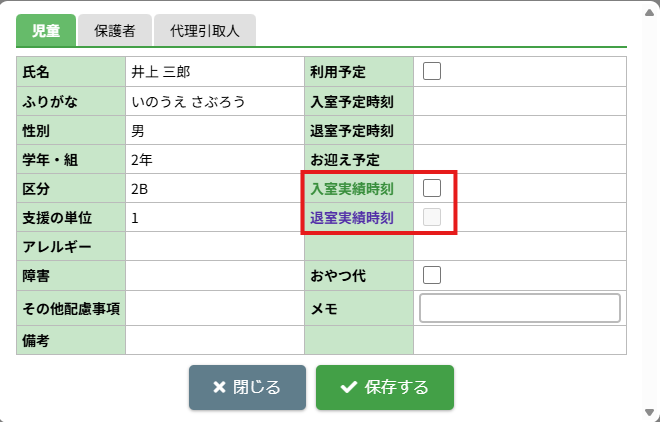Click the grade value 2年

pyautogui.click(x=141, y=160)
